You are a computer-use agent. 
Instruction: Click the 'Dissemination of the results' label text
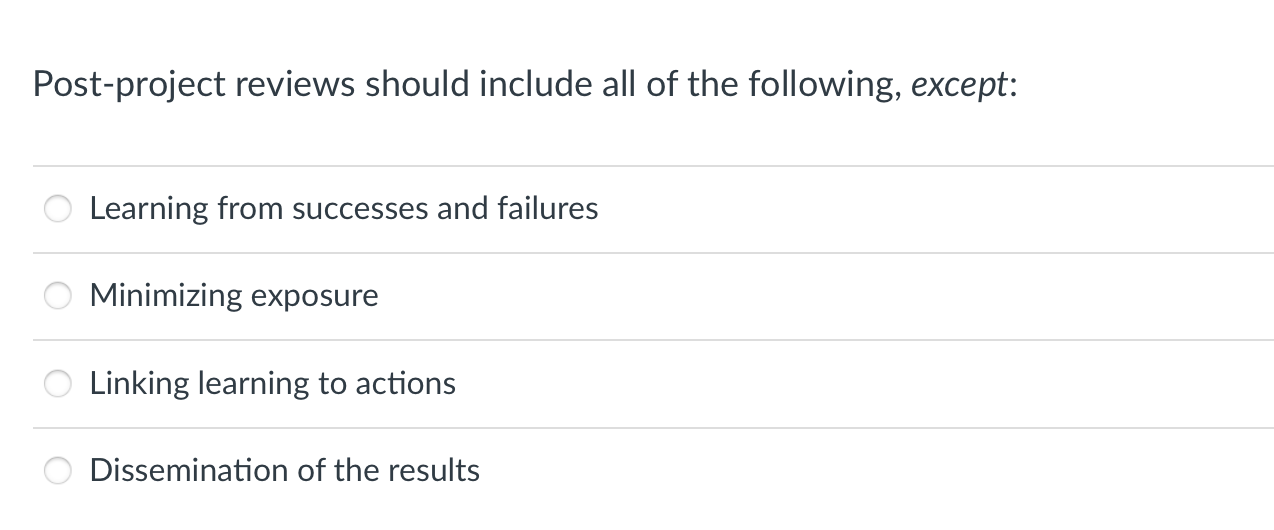tap(284, 470)
